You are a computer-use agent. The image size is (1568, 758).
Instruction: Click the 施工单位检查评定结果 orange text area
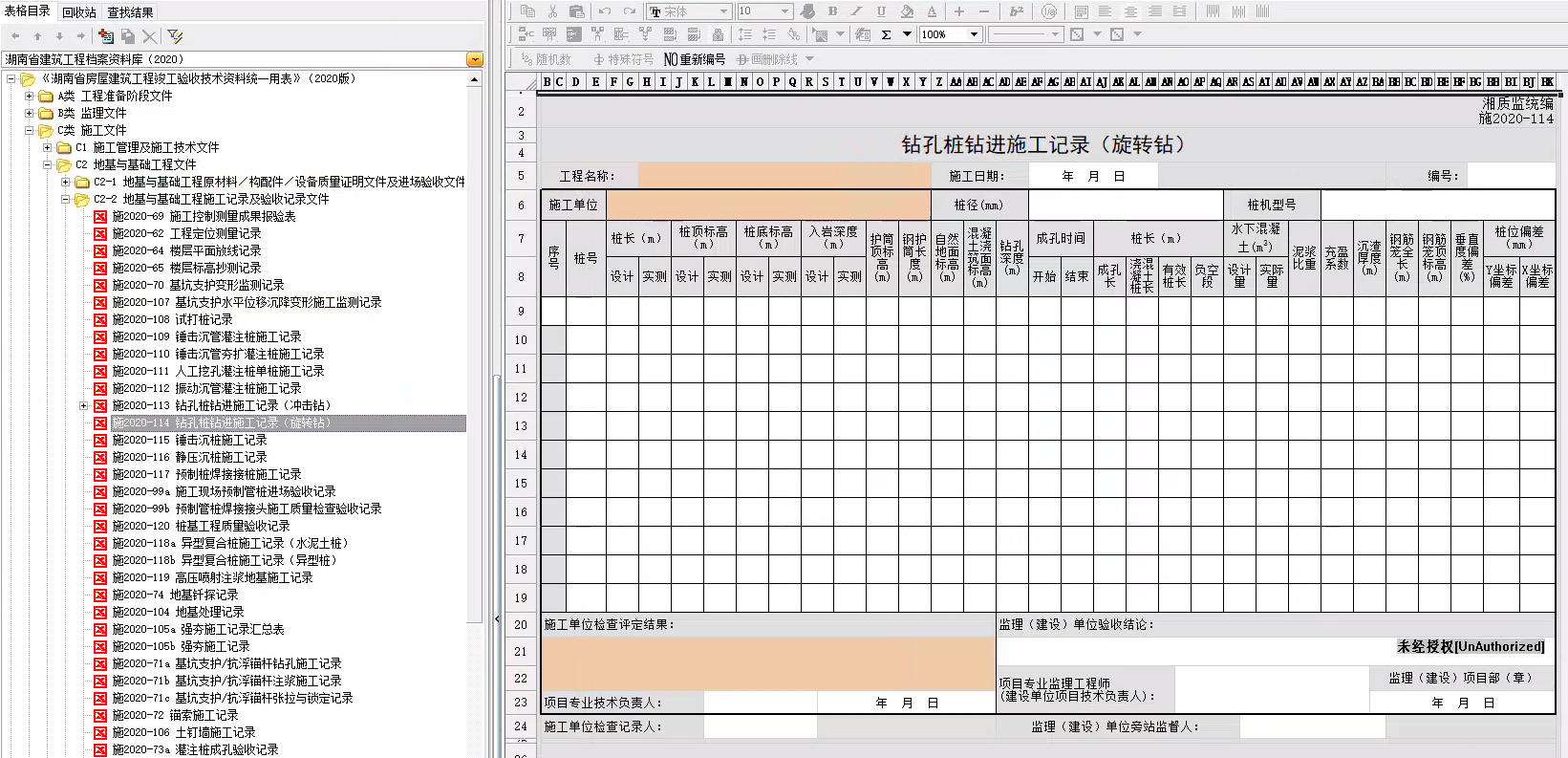(768, 663)
